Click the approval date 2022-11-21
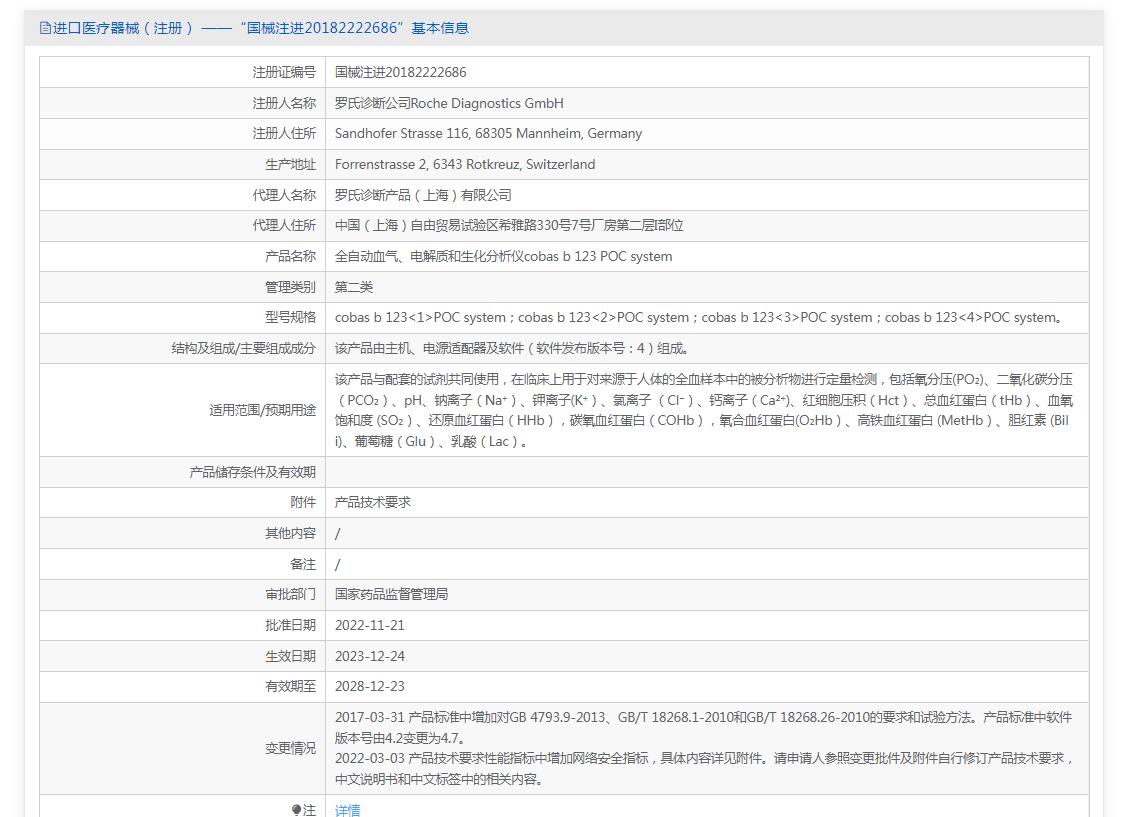This screenshot has height=817, width=1126. point(370,625)
